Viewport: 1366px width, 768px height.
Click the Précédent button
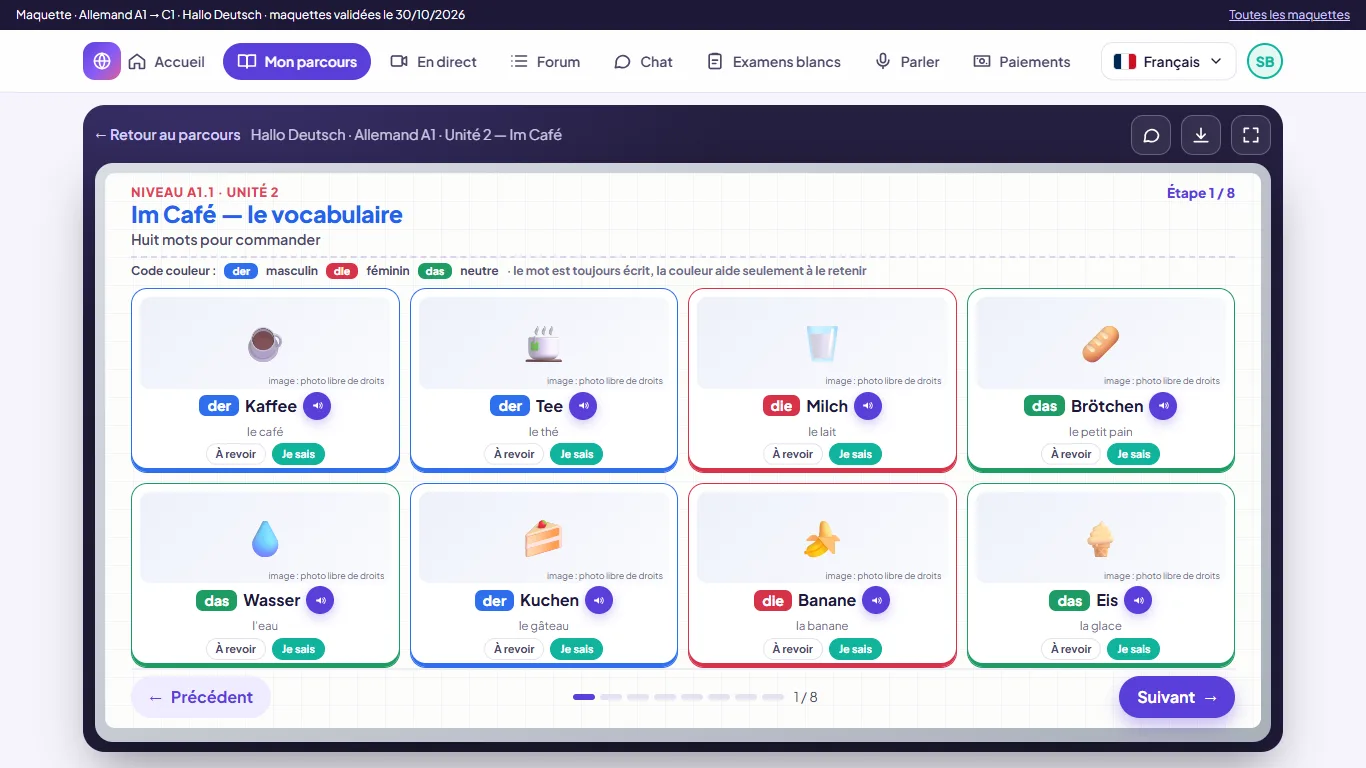[x=201, y=697]
